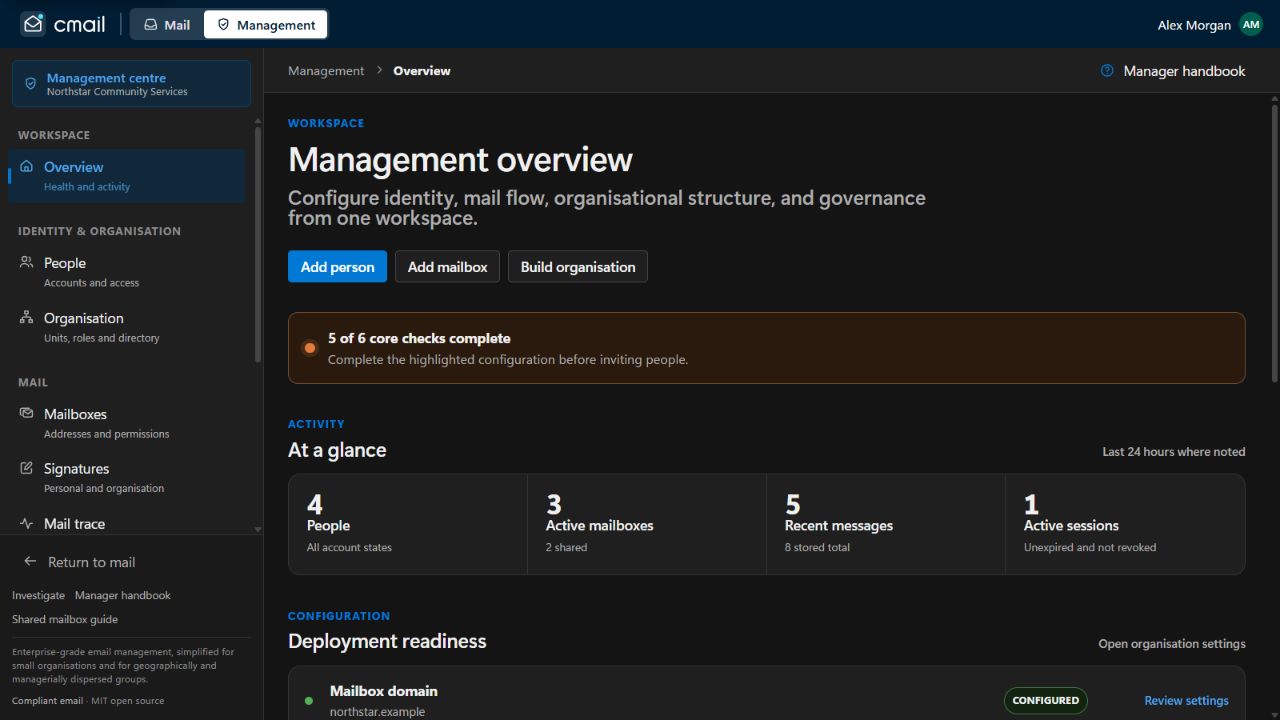The width and height of the screenshot is (1280, 720).
Task: Switch to the Management tab
Action: click(266, 25)
